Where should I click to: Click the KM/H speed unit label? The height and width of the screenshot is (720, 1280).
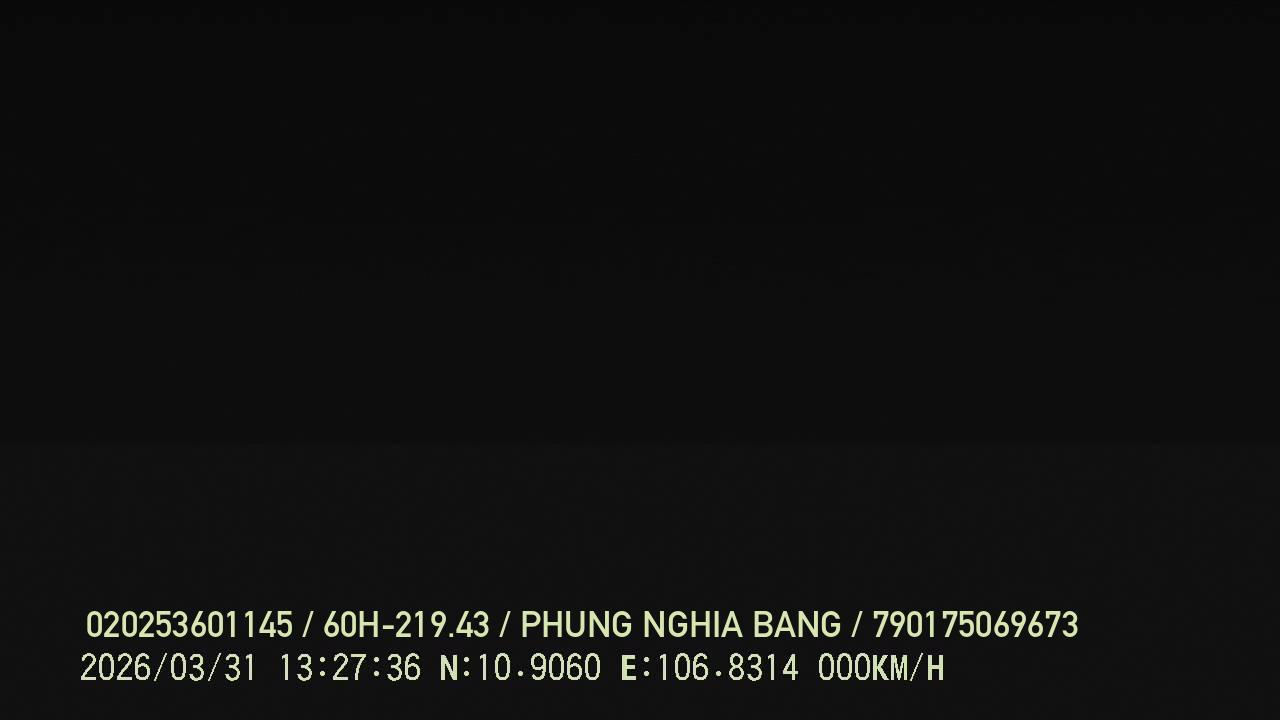coord(908,668)
